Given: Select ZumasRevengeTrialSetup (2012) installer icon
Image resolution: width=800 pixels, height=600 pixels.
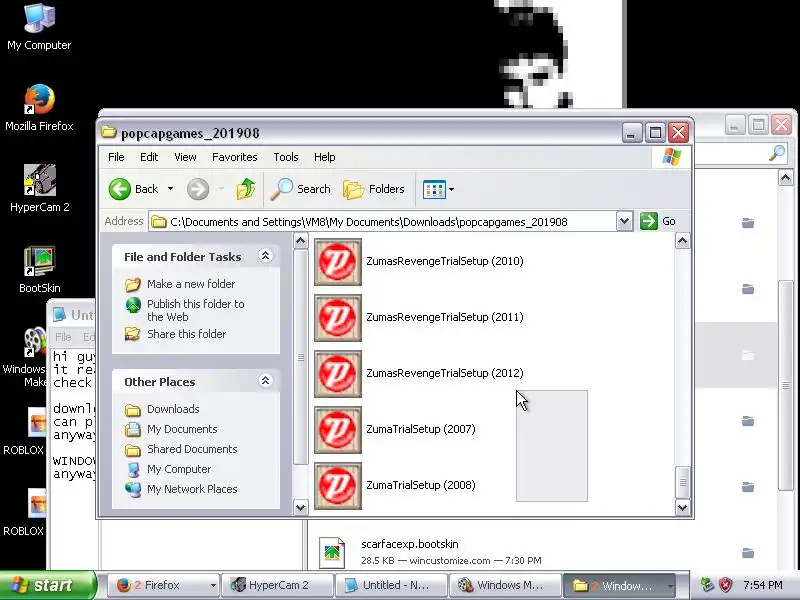Looking at the screenshot, I should click(338, 374).
